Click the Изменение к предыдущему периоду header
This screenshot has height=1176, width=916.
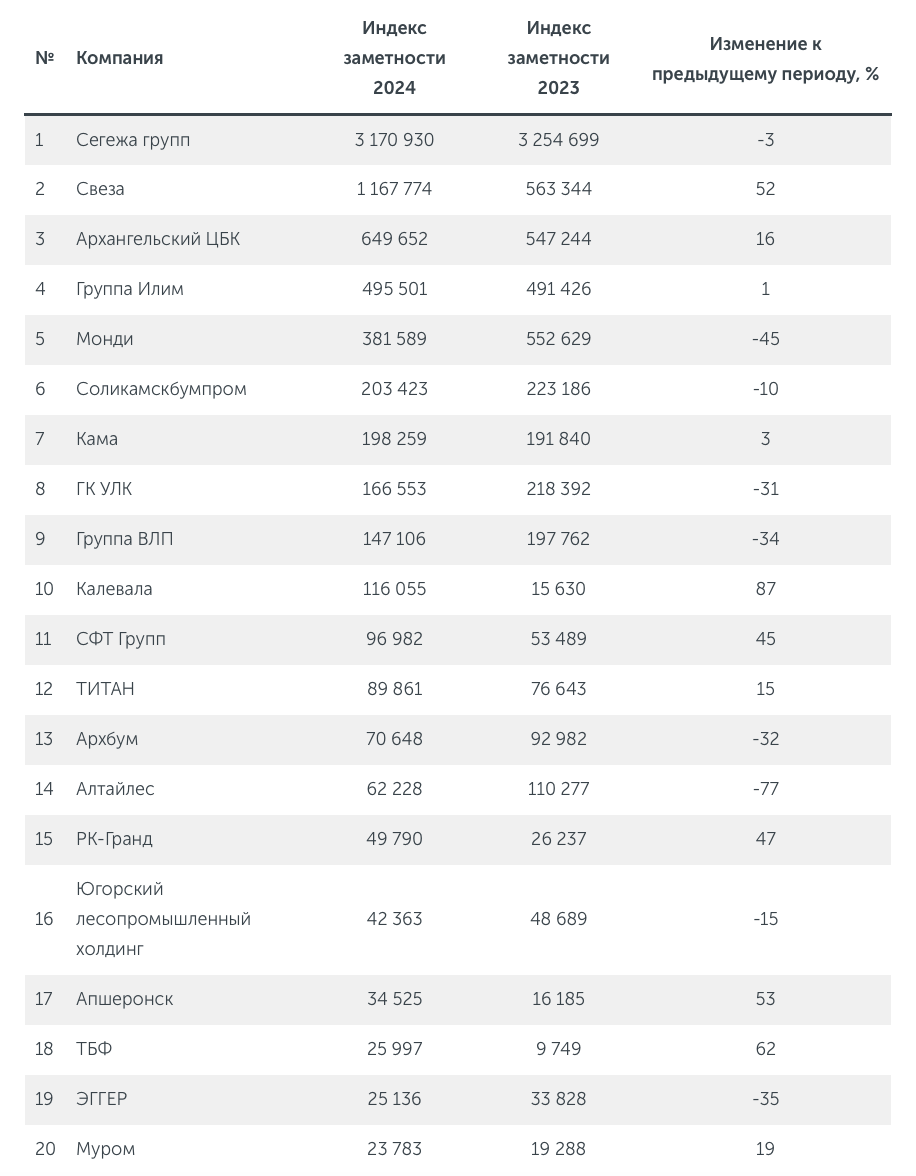pyautogui.click(x=765, y=58)
